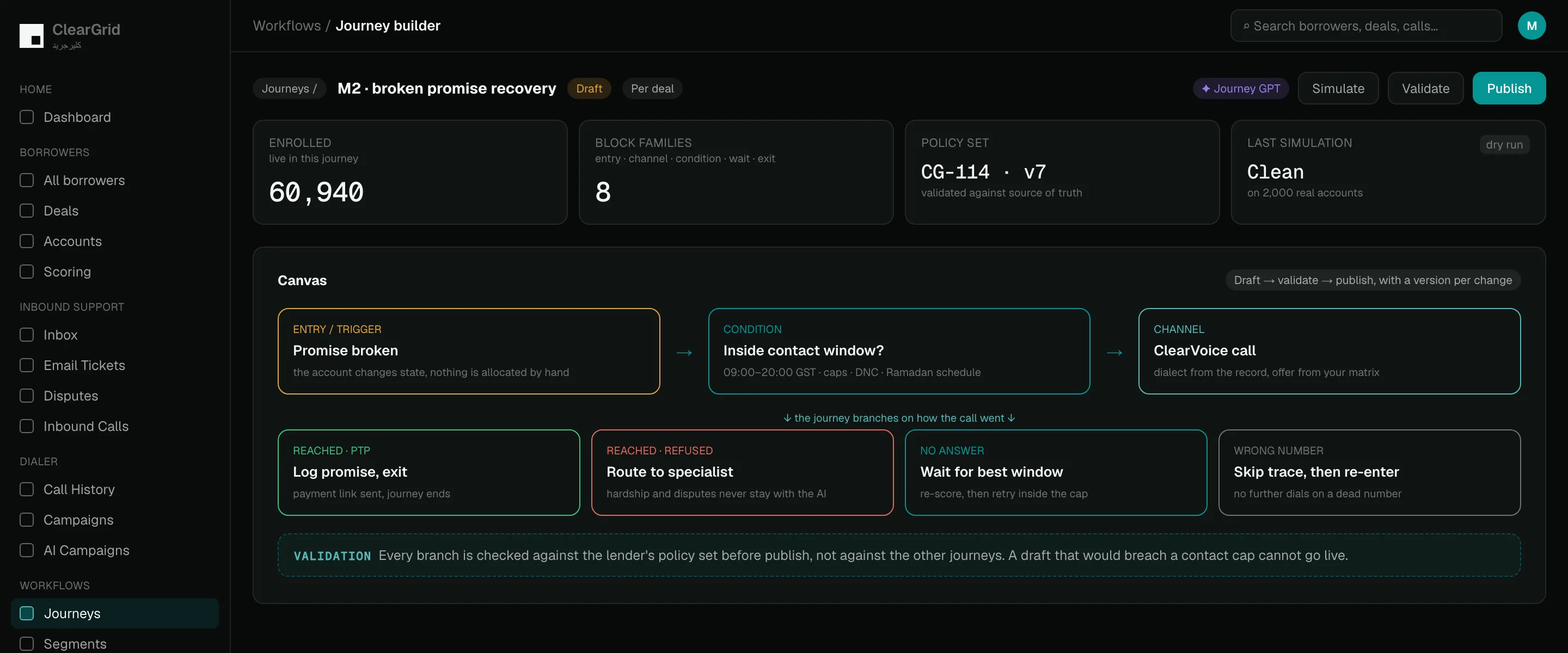
Task: Go to Email Tickets
Action: coord(114,365)
